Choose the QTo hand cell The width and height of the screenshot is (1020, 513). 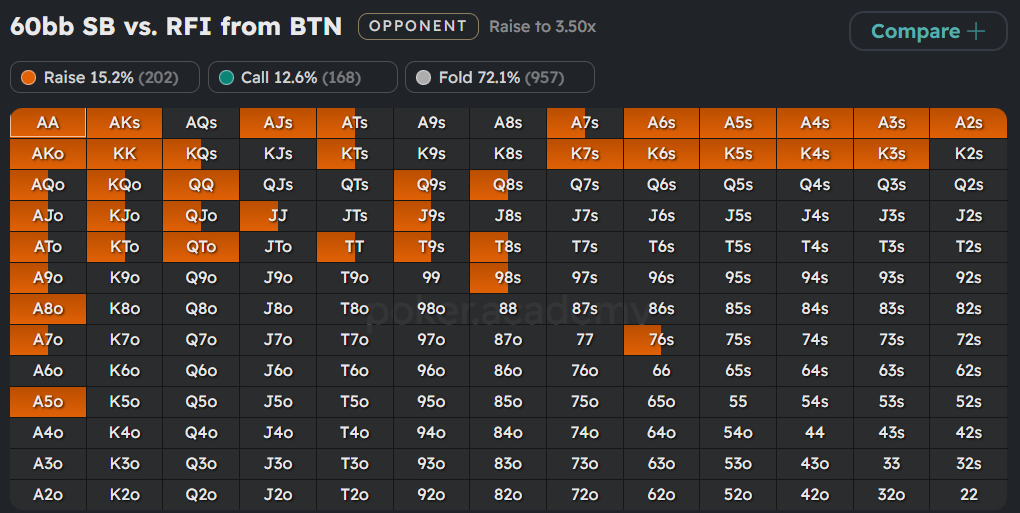click(x=201, y=247)
